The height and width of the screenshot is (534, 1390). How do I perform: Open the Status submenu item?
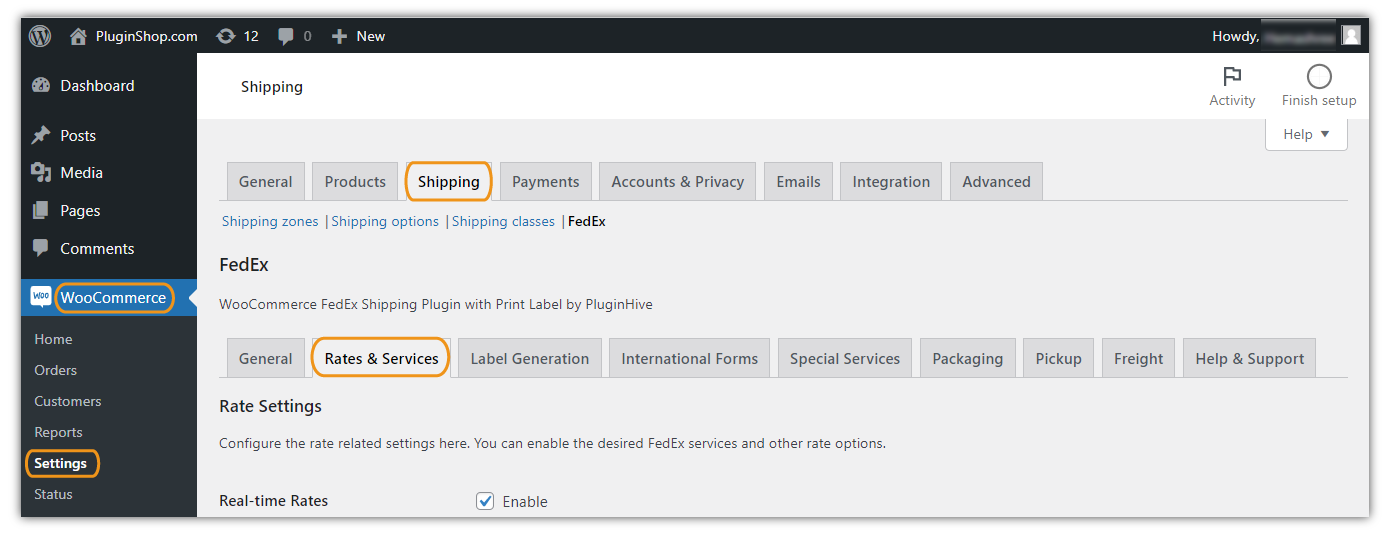[x=53, y=494]
